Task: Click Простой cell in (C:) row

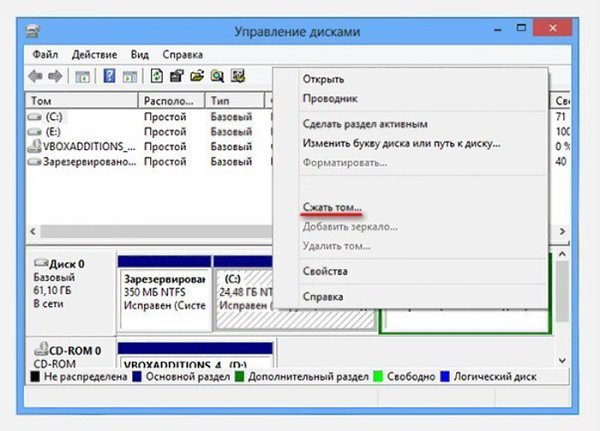Action: click(165, 117)
